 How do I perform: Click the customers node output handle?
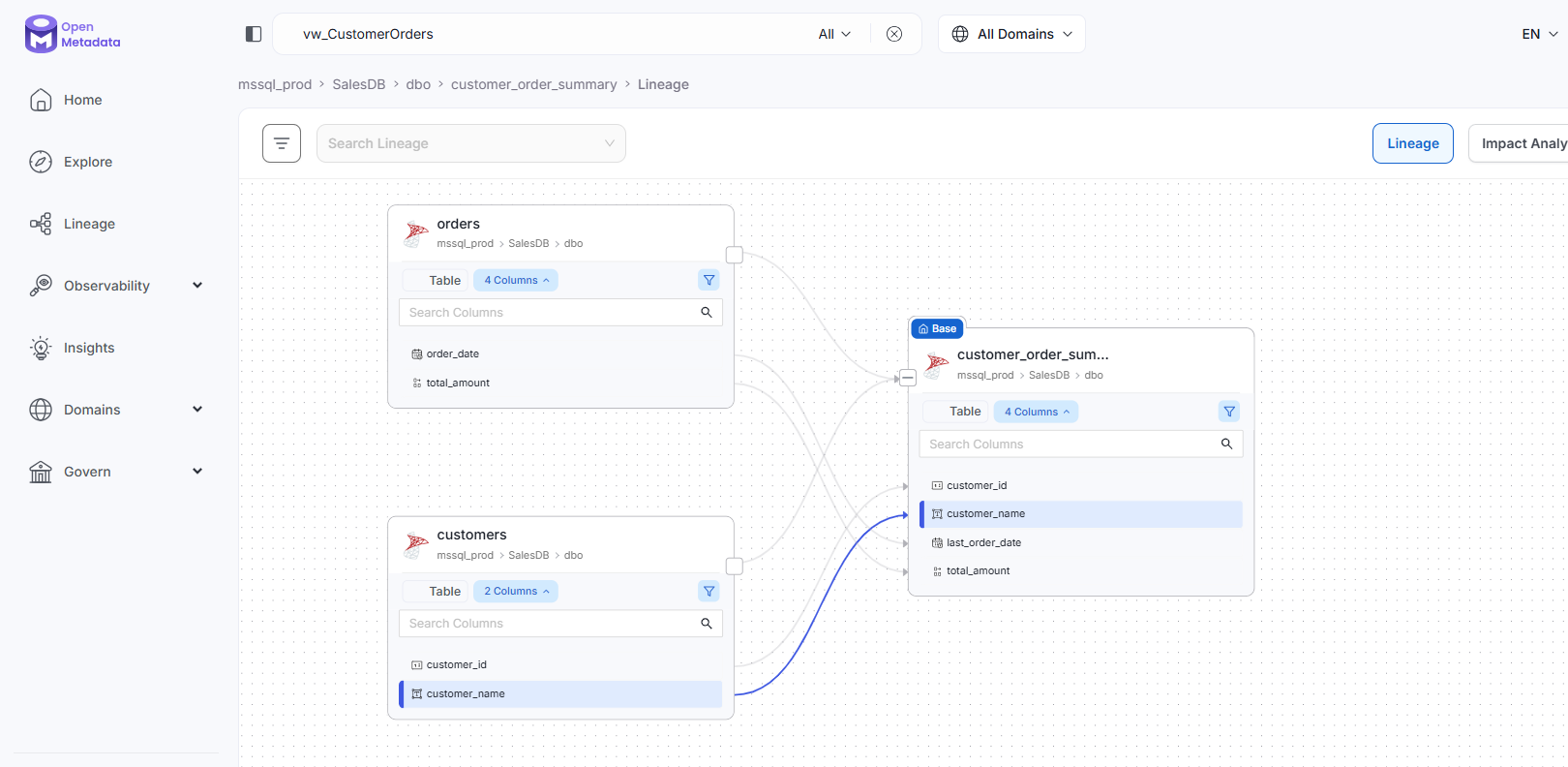click(735, 567)
